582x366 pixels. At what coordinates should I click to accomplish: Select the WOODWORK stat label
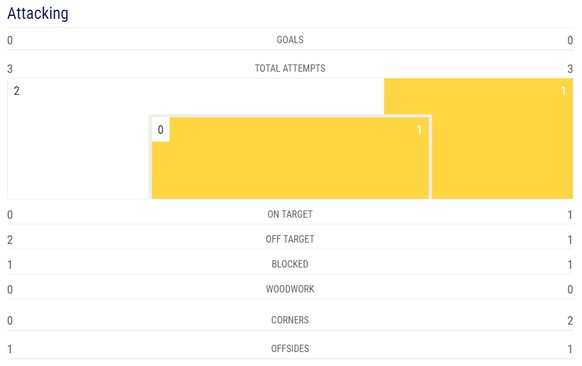click(x=290, y=289)
